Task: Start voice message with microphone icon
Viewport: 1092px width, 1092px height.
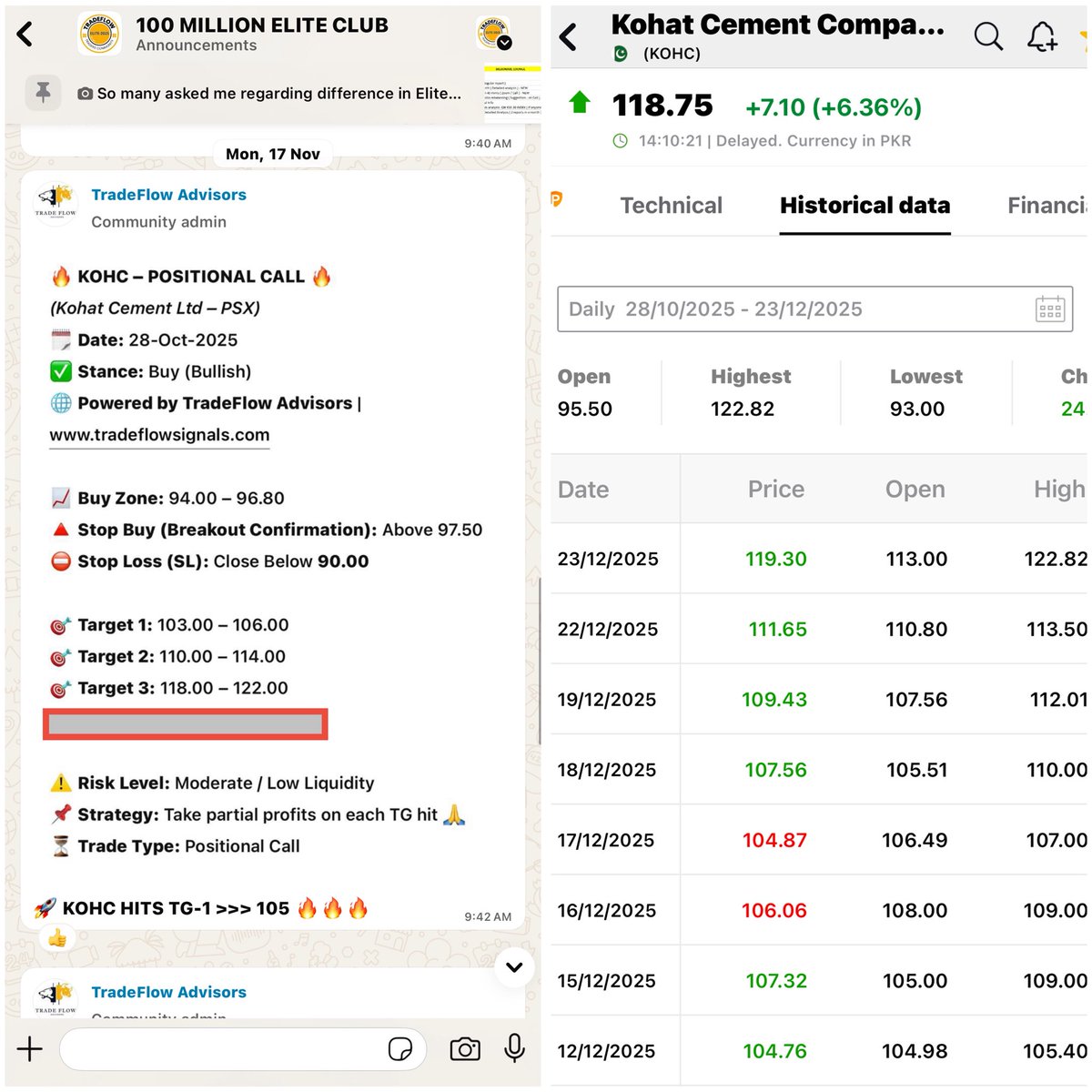Action: pyautogui.click(x=514, y=1048)
